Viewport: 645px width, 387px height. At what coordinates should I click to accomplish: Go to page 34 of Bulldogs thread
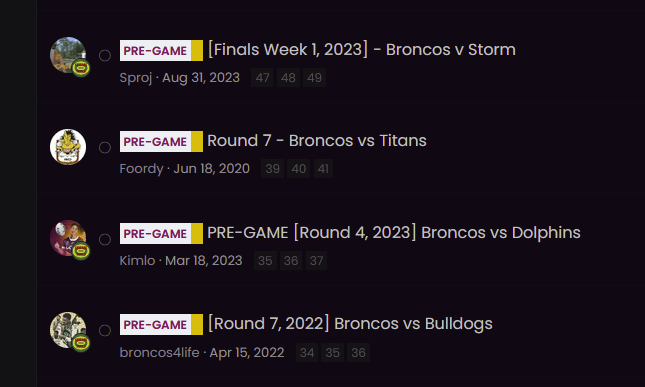point(307,353)
